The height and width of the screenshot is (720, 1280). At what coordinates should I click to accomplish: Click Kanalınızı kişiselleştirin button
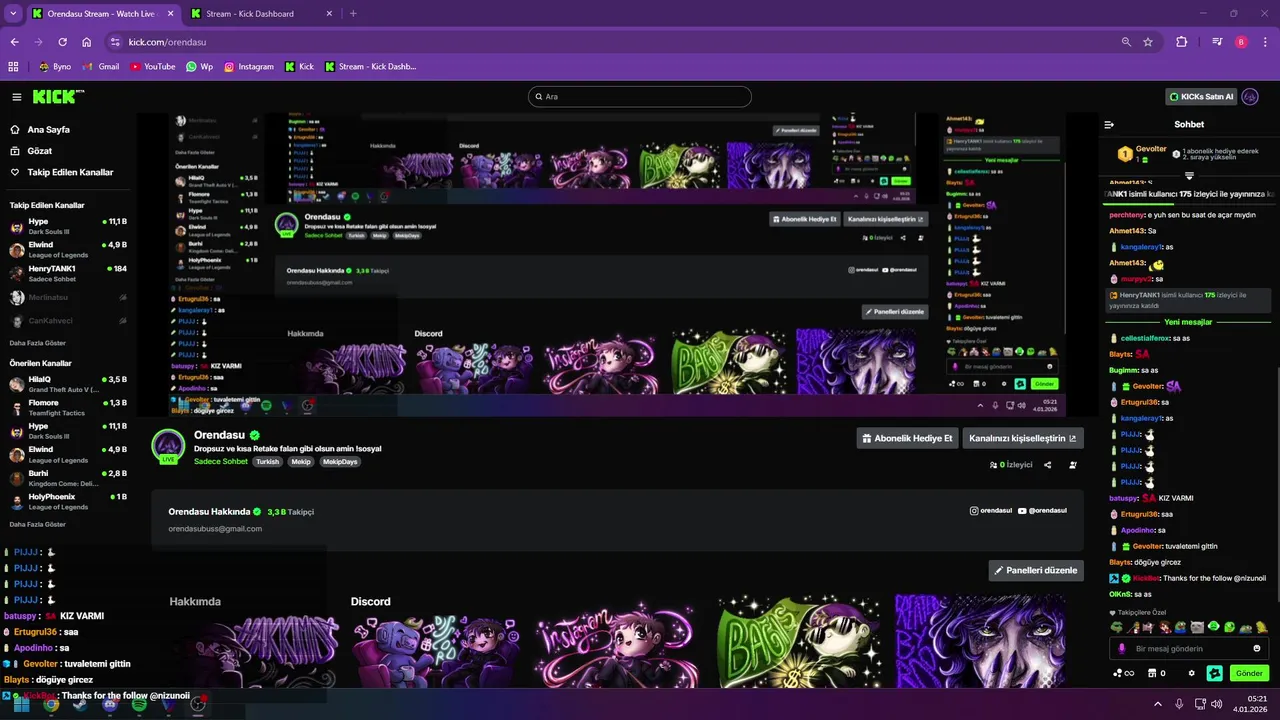(1023, 438)
